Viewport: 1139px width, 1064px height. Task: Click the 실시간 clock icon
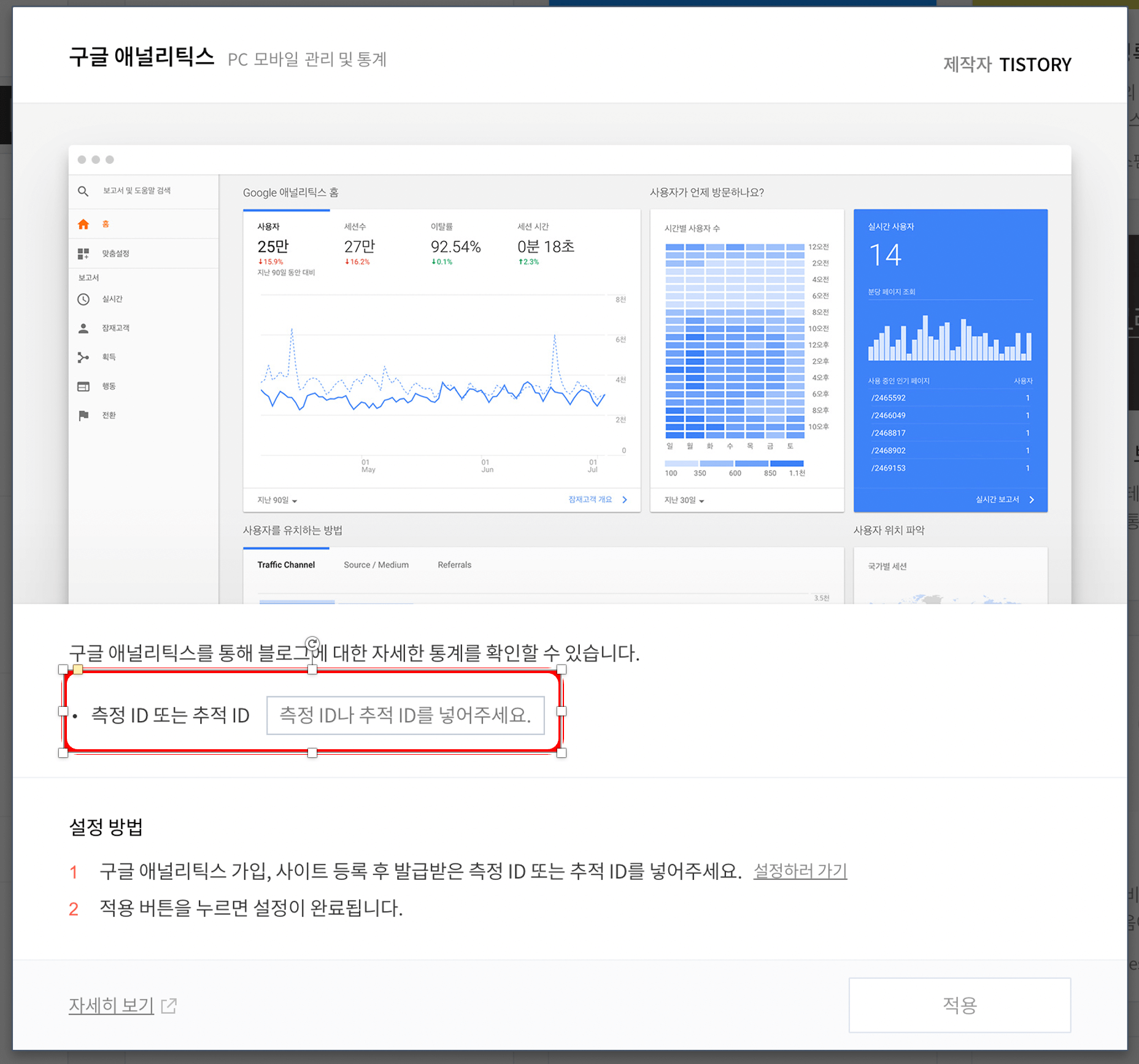[83, 299]
